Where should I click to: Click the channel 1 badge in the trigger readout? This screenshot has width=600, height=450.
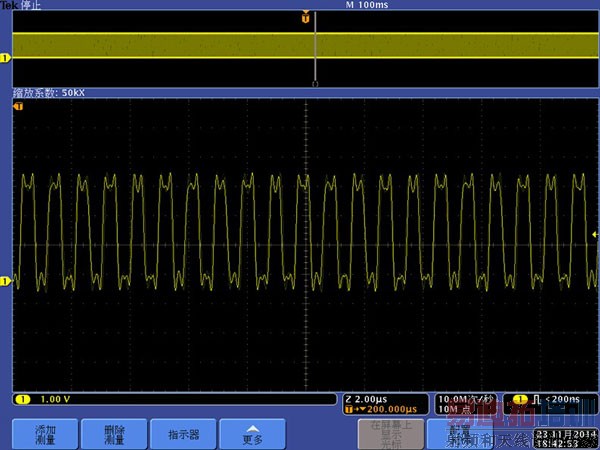[520, 399]
